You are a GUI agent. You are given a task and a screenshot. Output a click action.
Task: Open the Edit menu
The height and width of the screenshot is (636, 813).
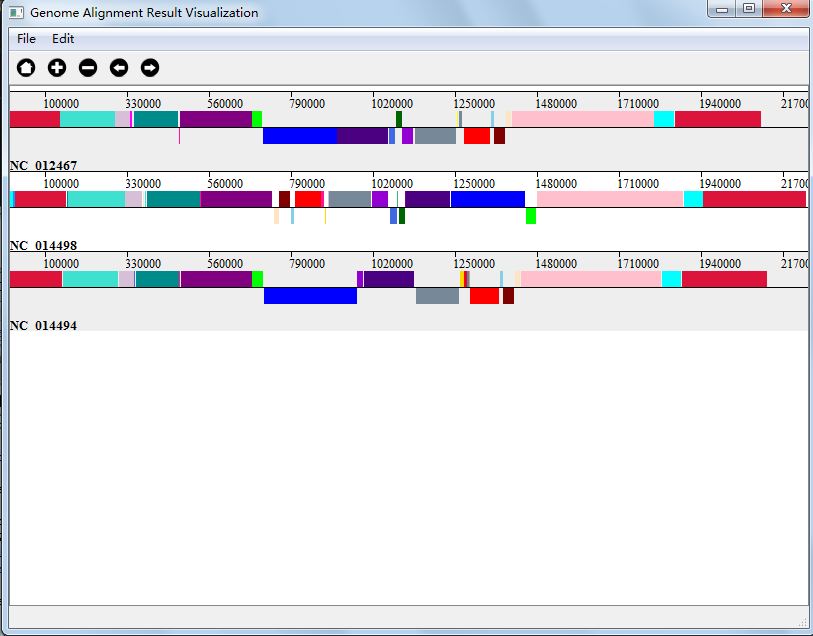point(63,39)
